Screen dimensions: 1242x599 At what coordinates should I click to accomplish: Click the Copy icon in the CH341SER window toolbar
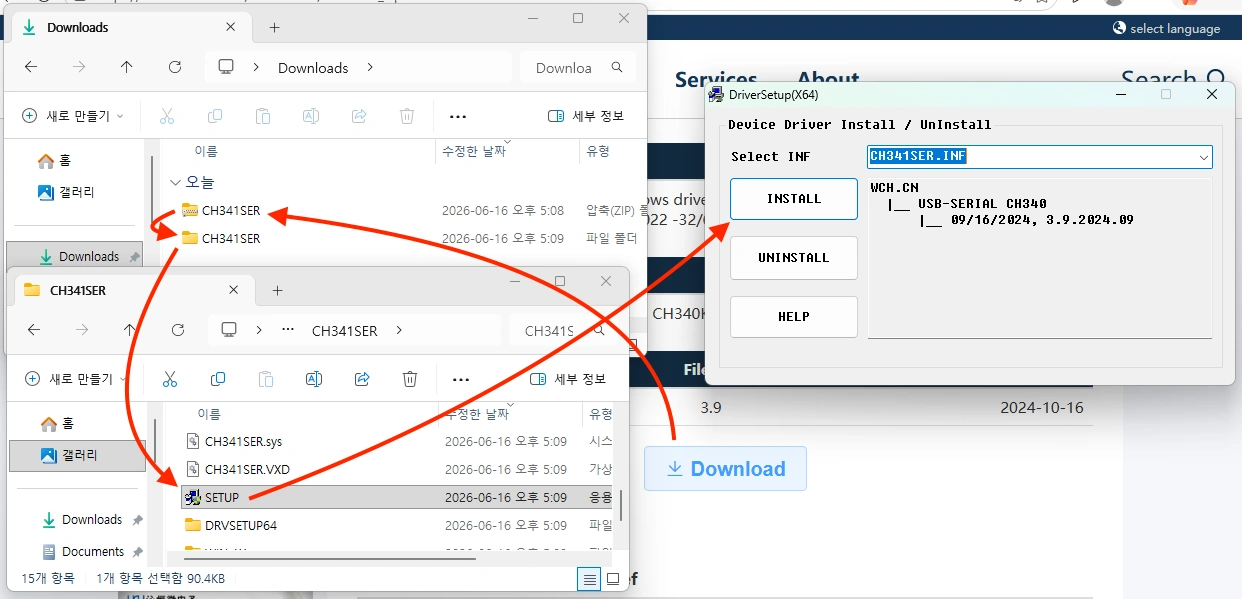pos(218,379)
